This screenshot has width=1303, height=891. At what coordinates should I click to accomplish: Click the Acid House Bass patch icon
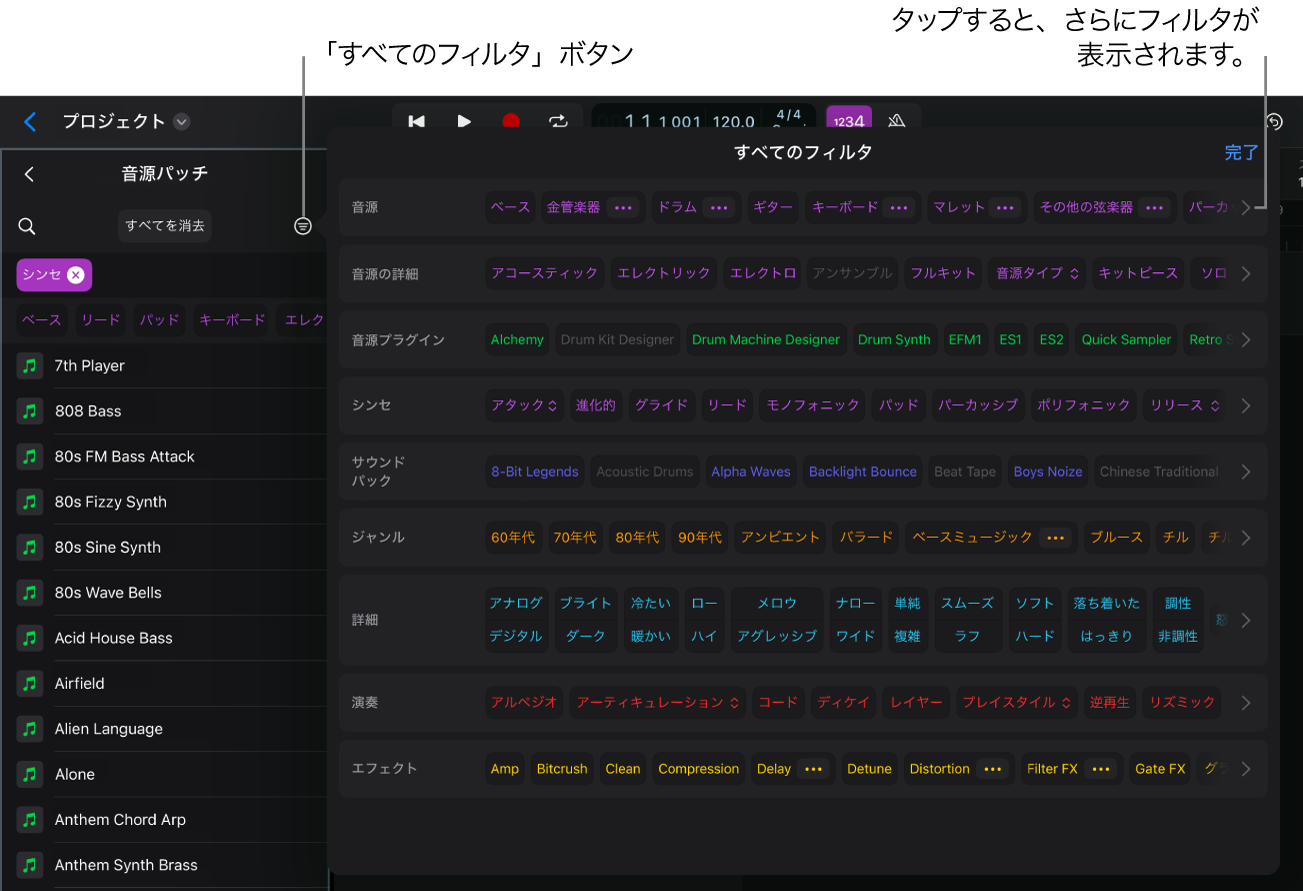[x=30, y=638]
